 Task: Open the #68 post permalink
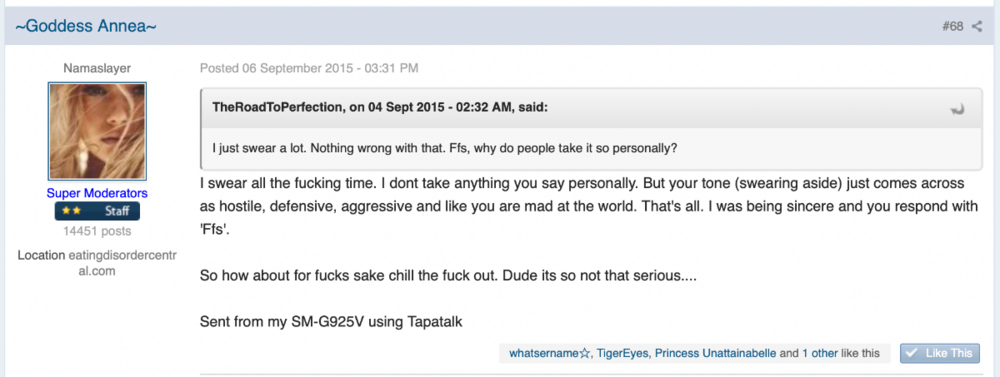click(953, 27)
